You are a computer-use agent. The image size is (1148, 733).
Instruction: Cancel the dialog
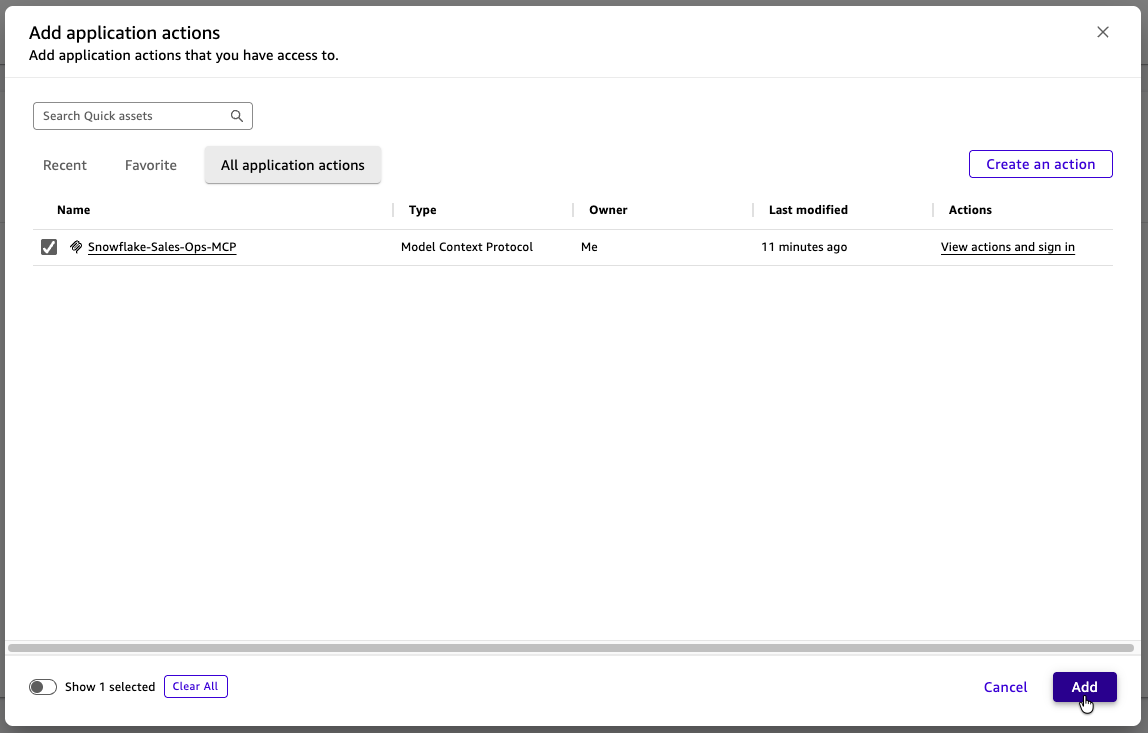coord(1005,687)
